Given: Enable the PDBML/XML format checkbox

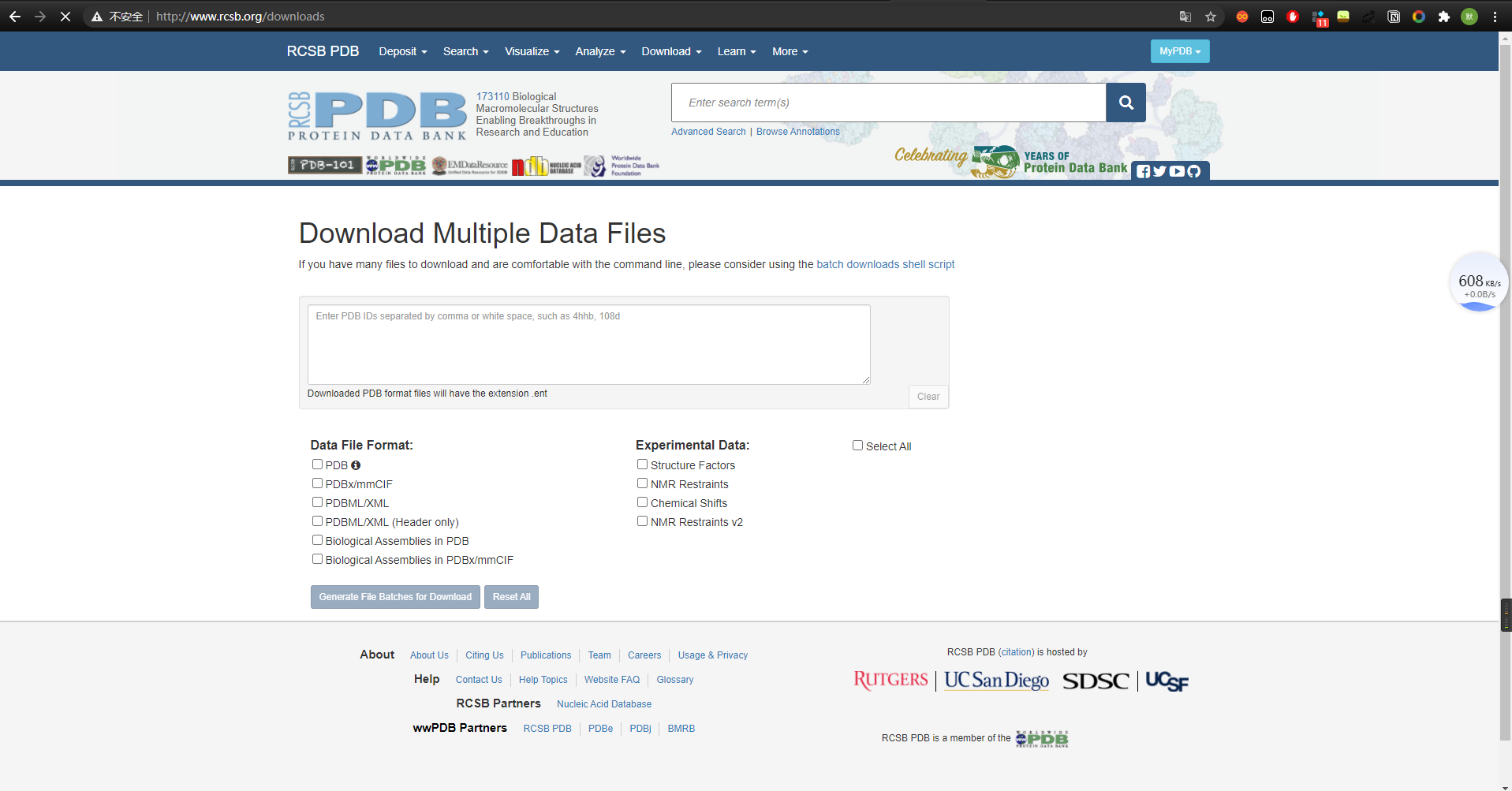Looking at the screenshot, I should (317, 502).
